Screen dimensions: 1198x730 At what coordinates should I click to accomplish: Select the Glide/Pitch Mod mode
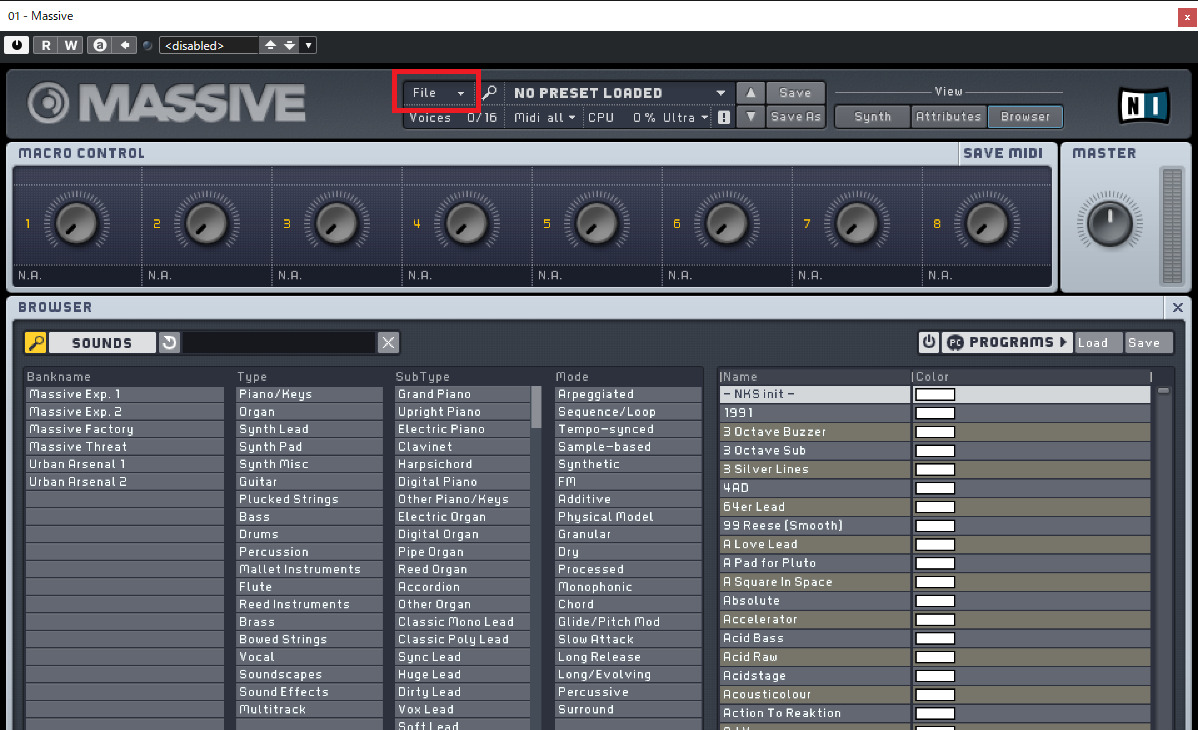point(628,622)
